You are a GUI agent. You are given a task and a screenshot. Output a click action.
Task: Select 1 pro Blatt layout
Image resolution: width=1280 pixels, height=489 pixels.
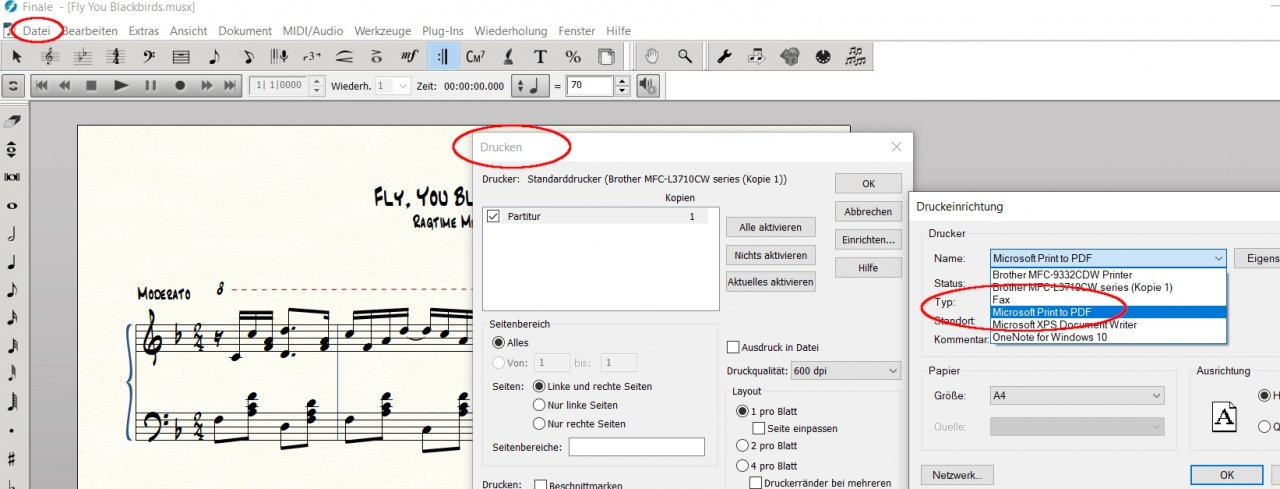tap(742, 411)
